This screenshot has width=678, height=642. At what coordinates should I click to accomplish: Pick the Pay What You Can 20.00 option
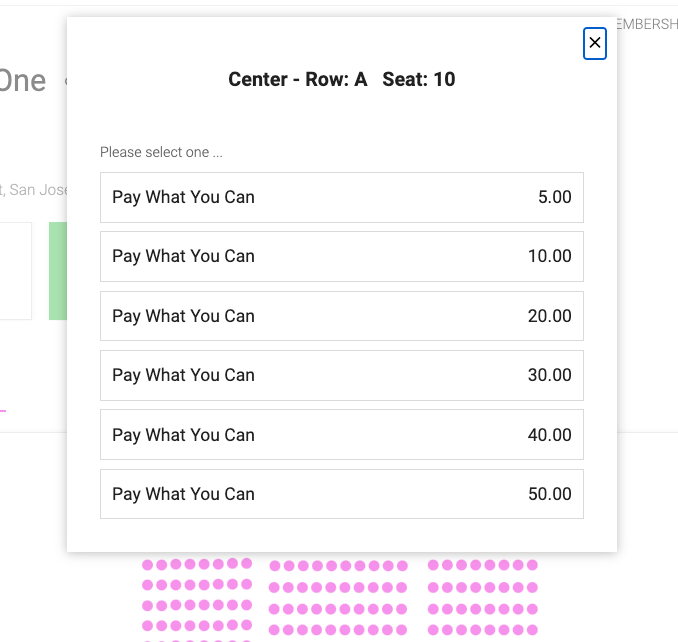(342, 316)
